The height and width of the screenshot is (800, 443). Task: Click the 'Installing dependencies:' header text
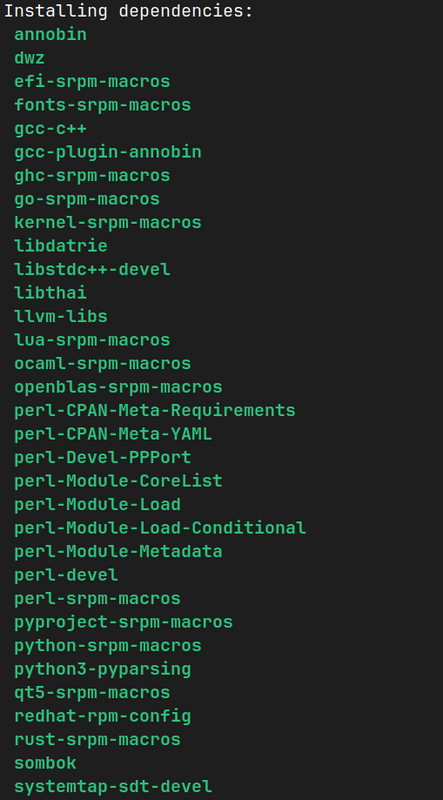coord(129,11)
